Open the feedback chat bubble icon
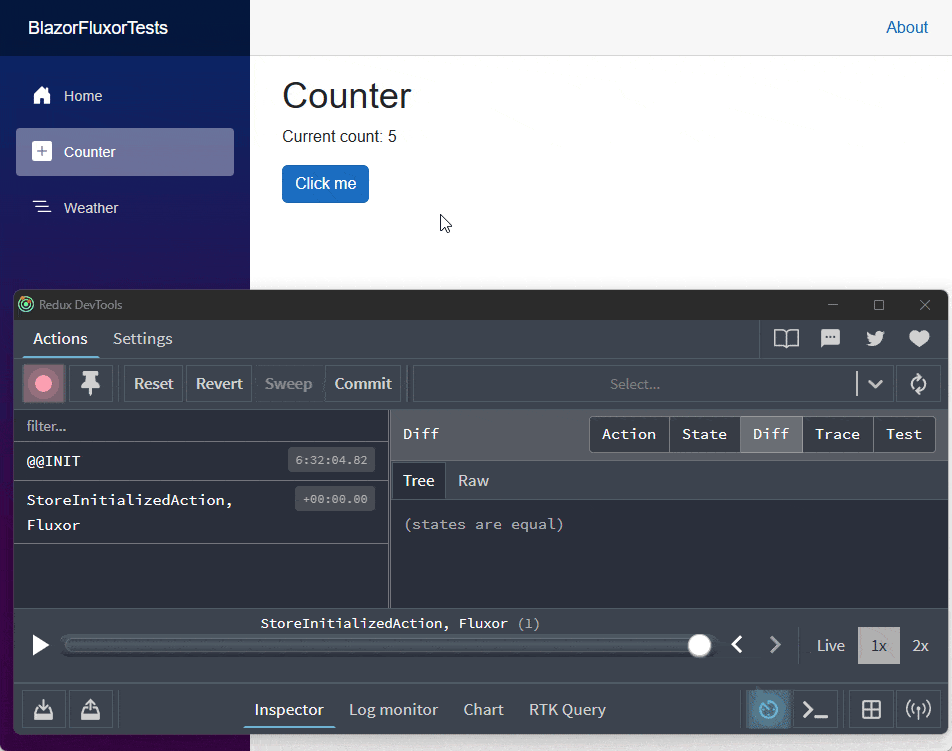The width and height of the screenshot is (952, 751). coord(830,338)
